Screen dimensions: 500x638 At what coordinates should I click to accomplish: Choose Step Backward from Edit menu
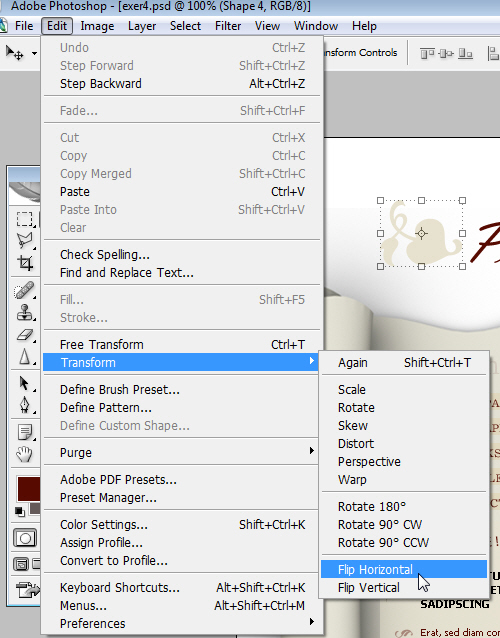click(181, 83)
